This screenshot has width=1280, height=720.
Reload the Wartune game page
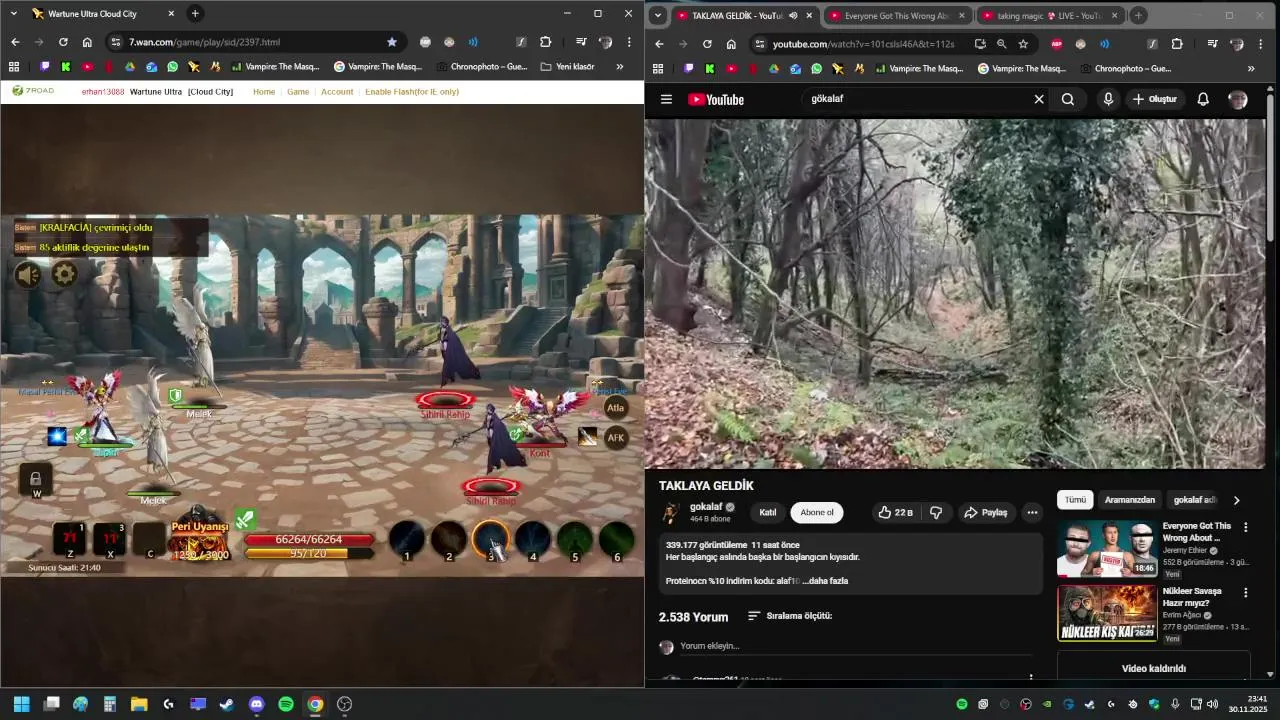tap(63, 42)
